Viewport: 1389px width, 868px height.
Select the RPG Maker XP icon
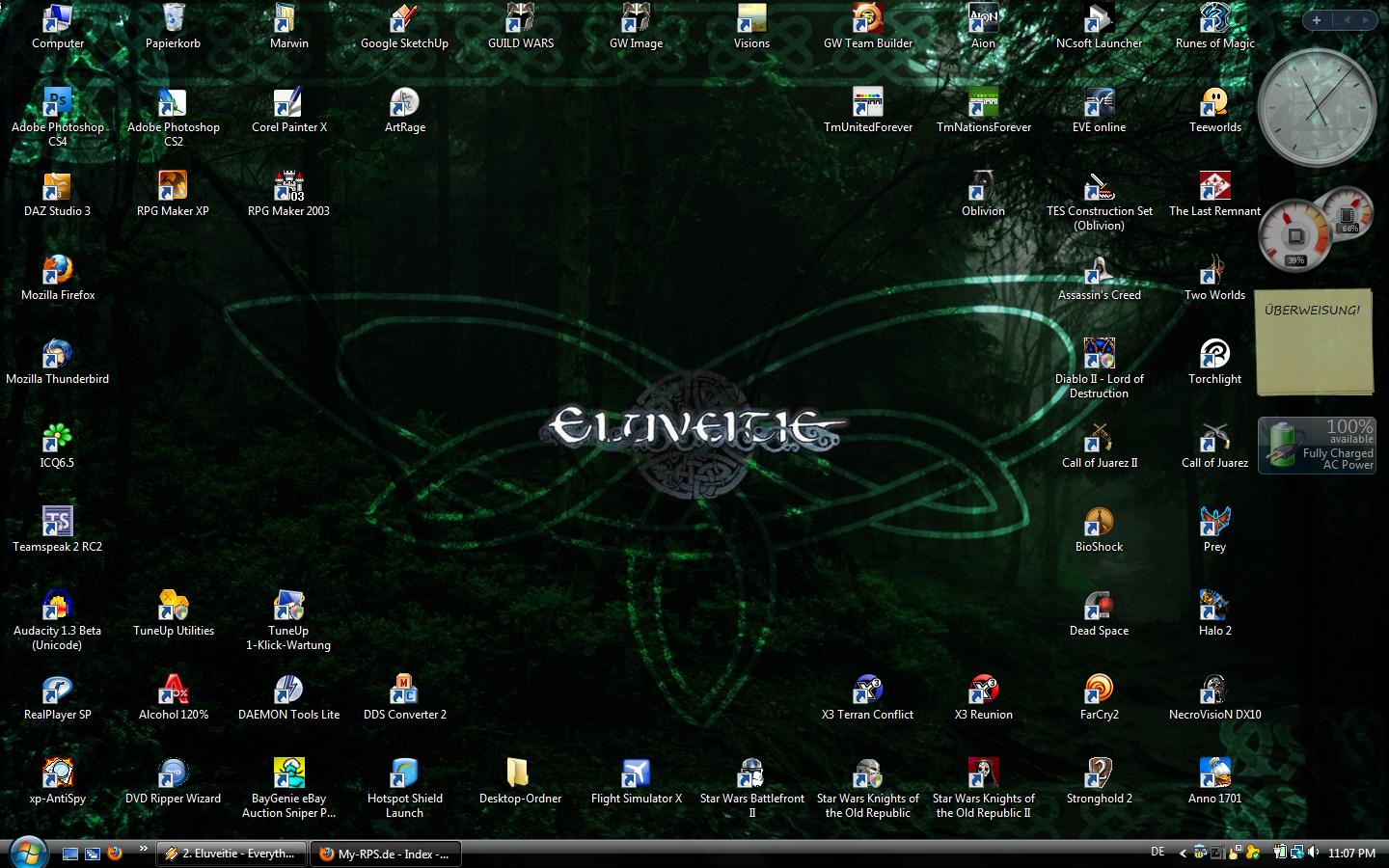click(174, 194)
